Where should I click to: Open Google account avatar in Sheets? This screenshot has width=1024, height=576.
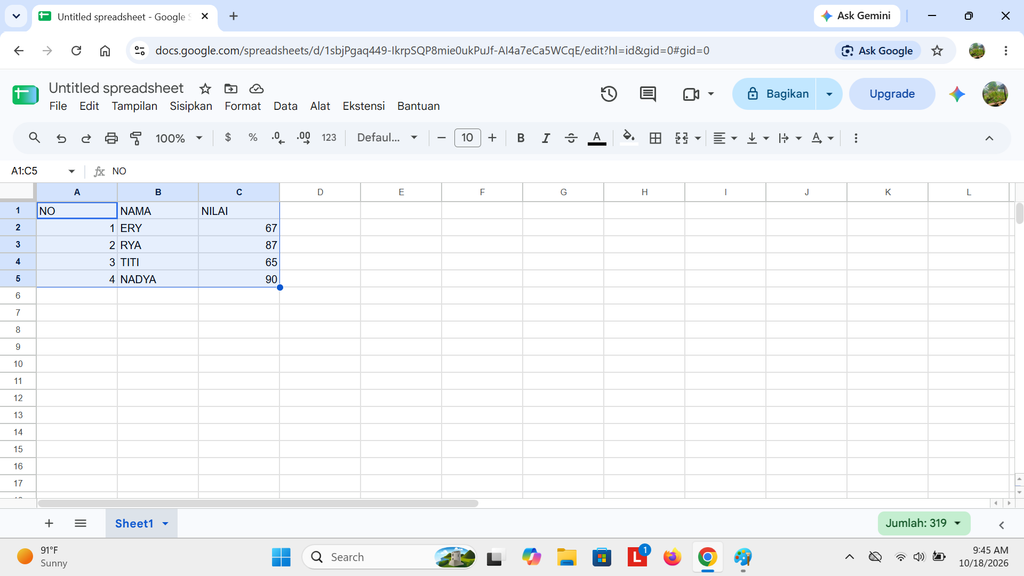995,94
